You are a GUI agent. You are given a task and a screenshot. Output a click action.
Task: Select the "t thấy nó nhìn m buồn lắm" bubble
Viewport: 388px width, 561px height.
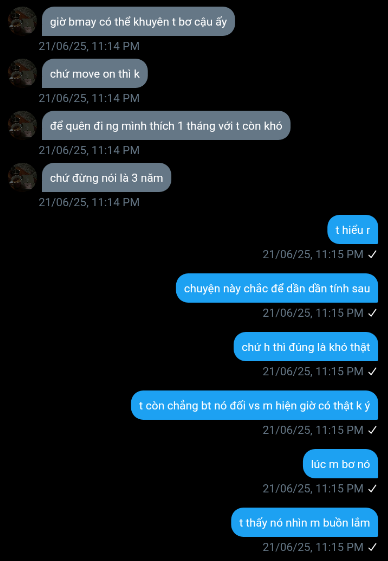click(x=304, y=522)
